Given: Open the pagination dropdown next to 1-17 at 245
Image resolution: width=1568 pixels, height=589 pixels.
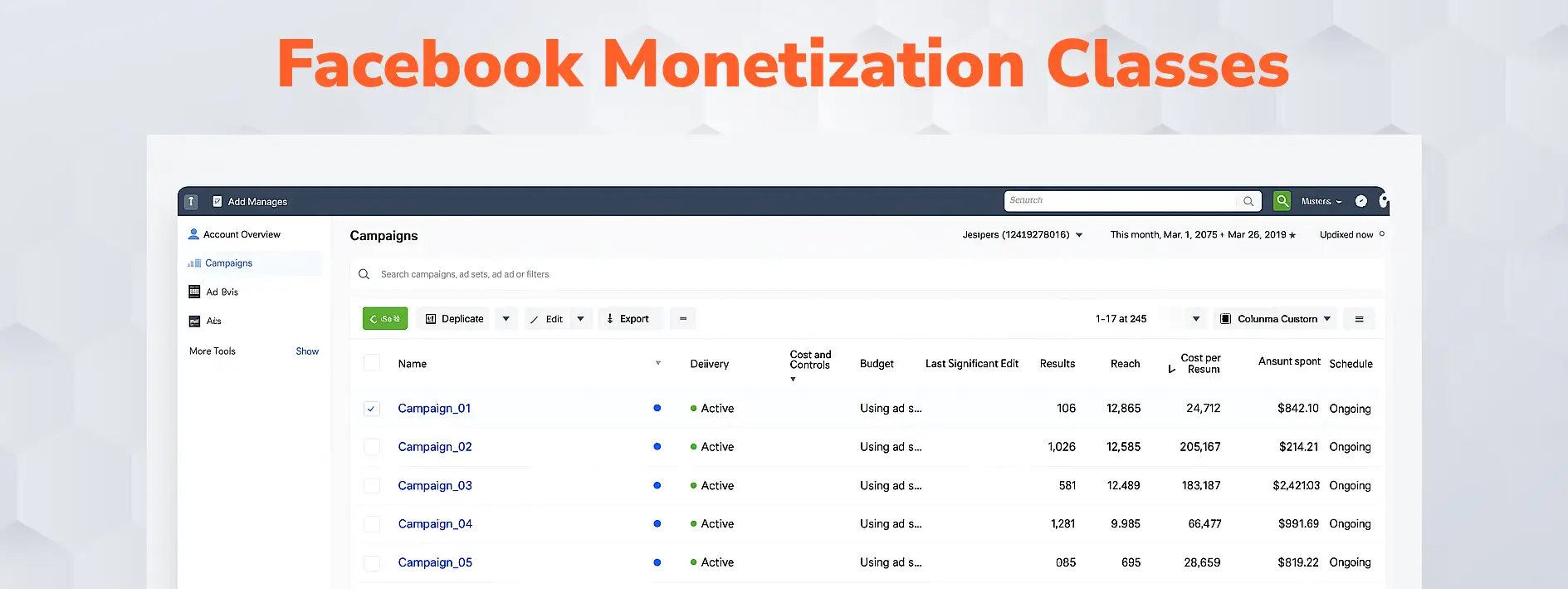Looking at the screenshot, I should click(x=1196, y=319).
